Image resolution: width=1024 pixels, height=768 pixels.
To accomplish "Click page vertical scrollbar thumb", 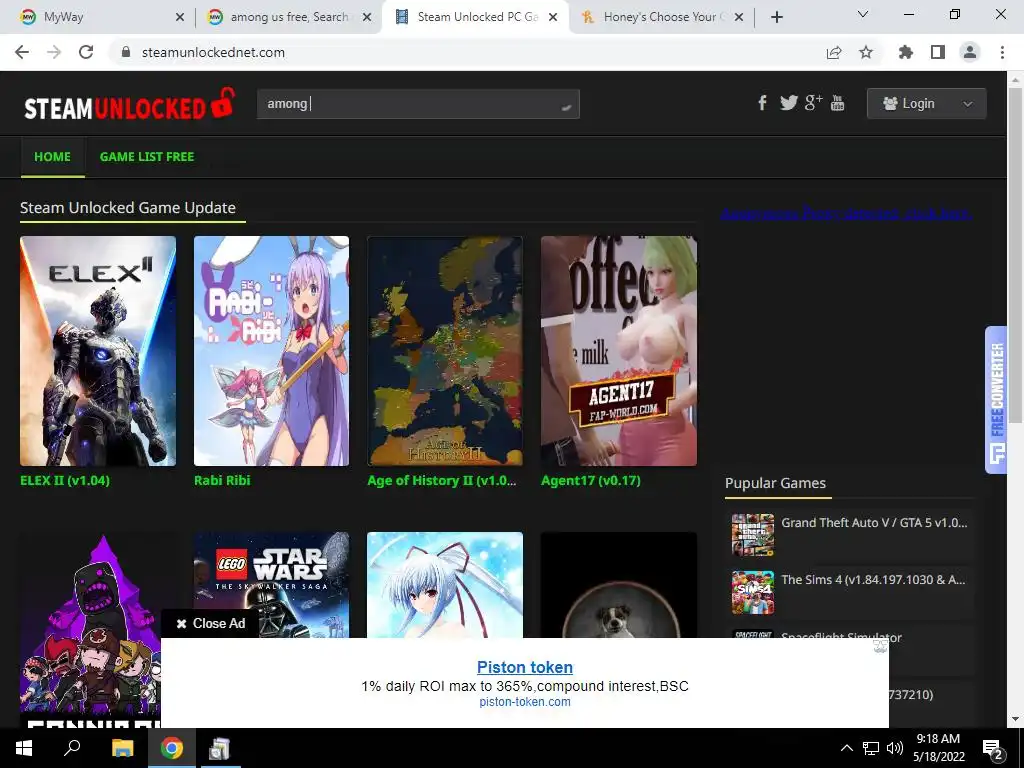I will pyautogui.click(x=1016, y=255).
